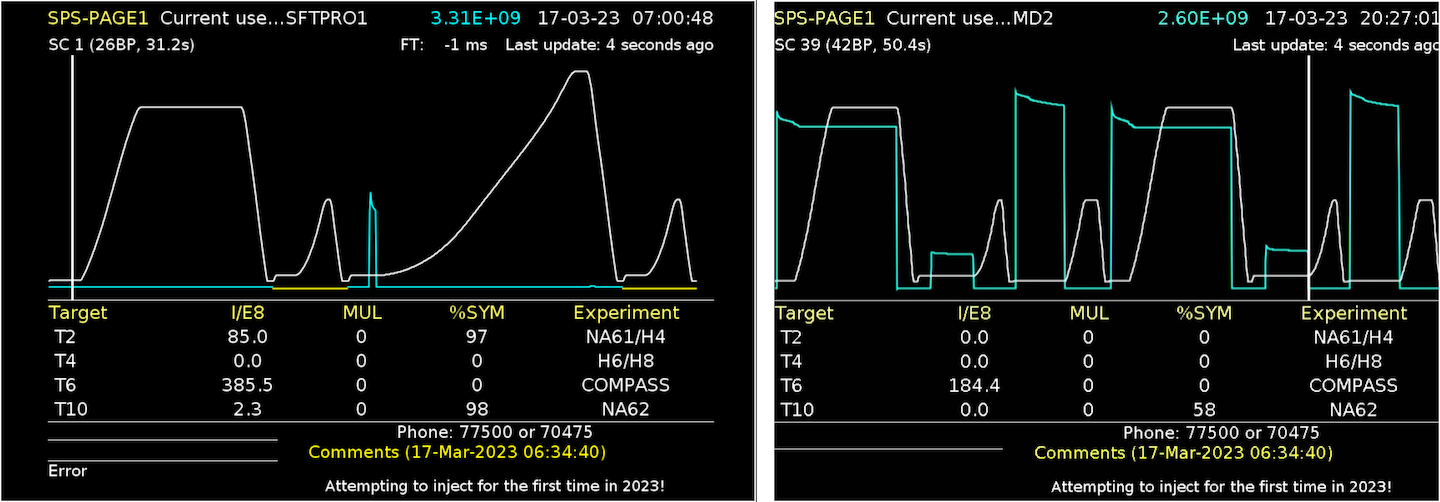The height and width of the screenshot is (502, 1440).
Task: Click the 'MUL' column header in left panel
Action: click(x=362, y=313)
